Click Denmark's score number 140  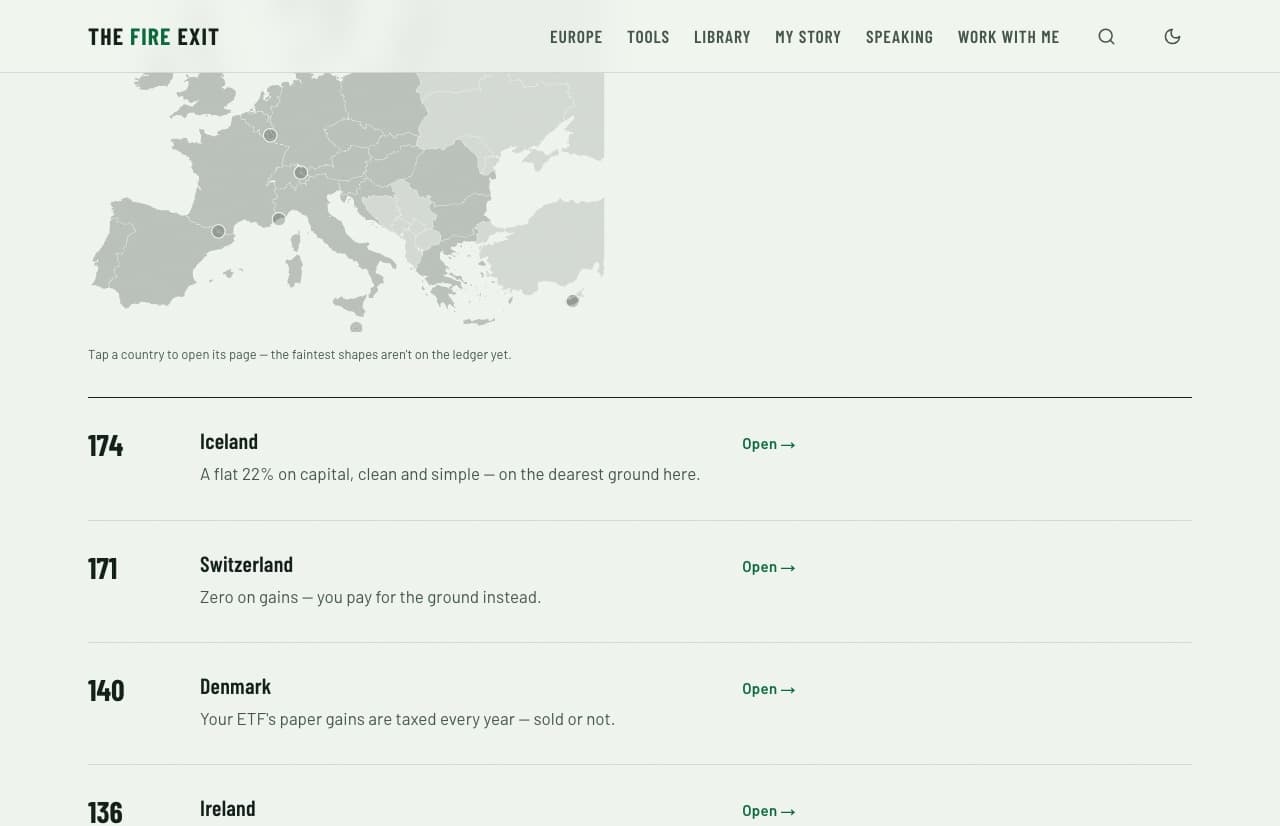tap(106, 691)
